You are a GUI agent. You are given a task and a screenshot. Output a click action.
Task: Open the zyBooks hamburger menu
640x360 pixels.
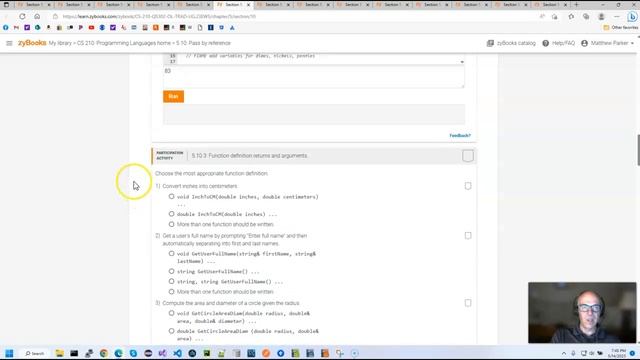click(x=9, y=43)
